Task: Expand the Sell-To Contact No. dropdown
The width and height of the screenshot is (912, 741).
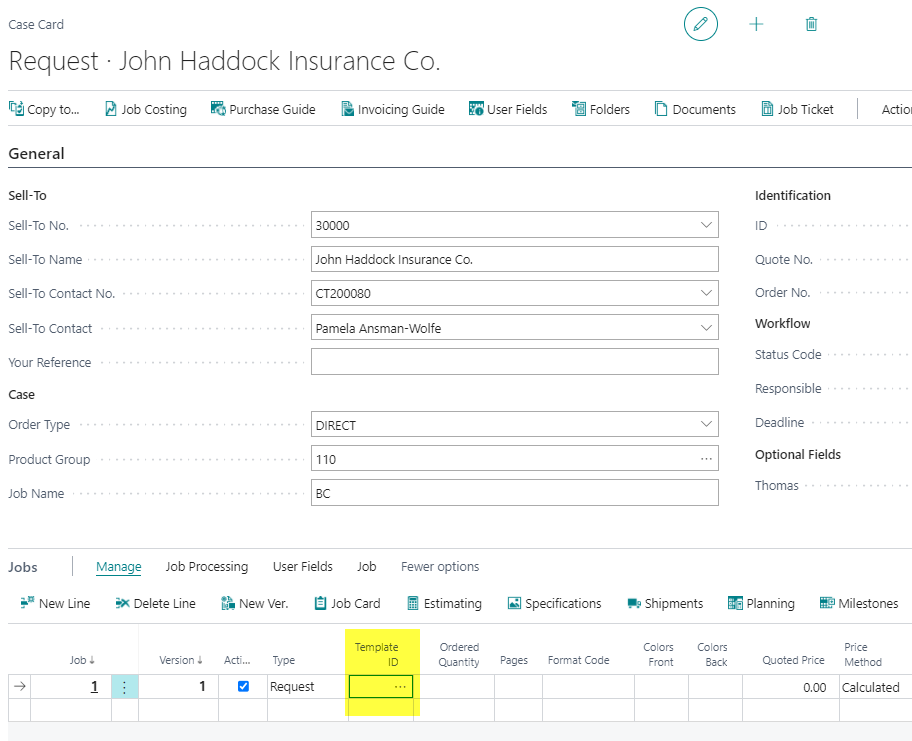Action: 706,293
